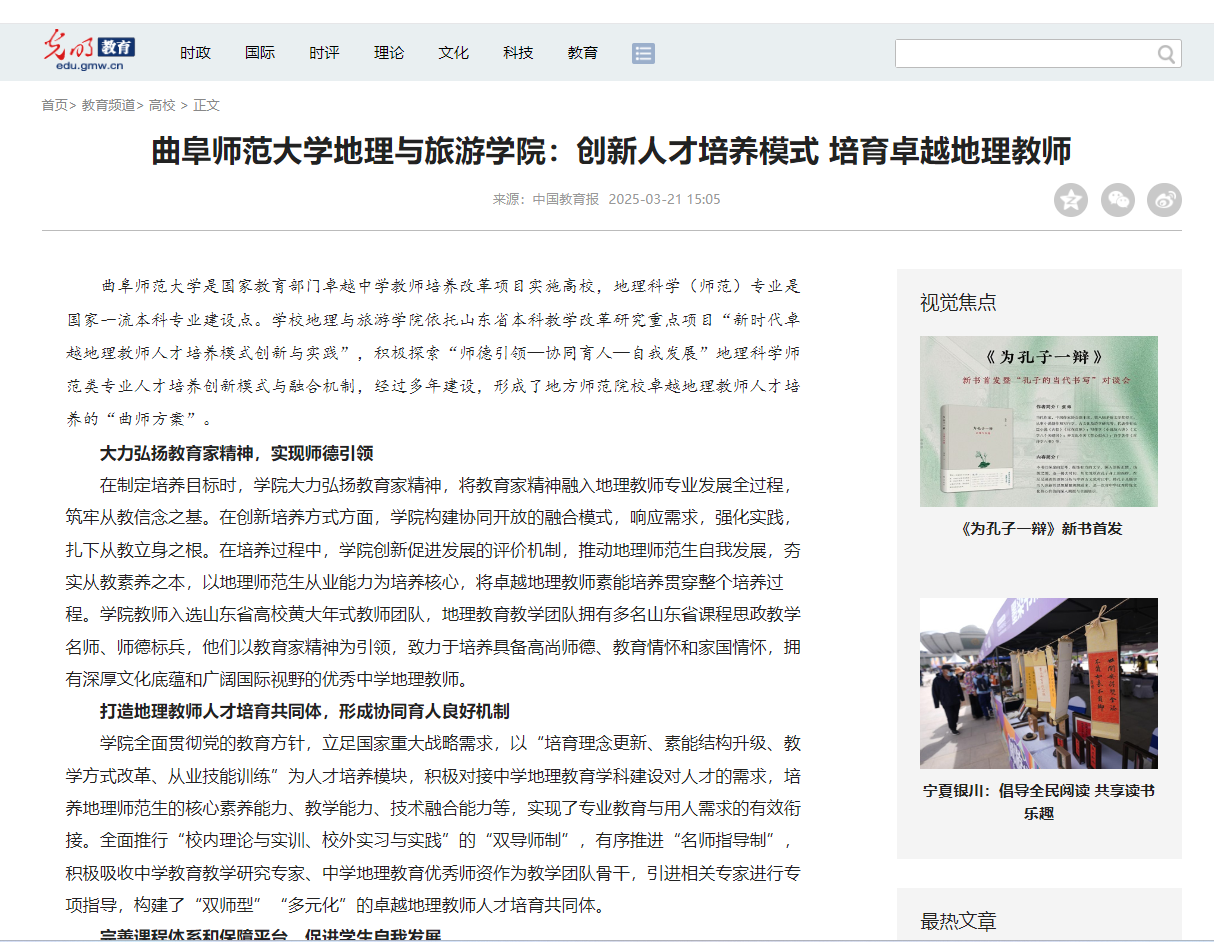
Task: Open the 时政 navigation item
Action: (x=195, y=53)
